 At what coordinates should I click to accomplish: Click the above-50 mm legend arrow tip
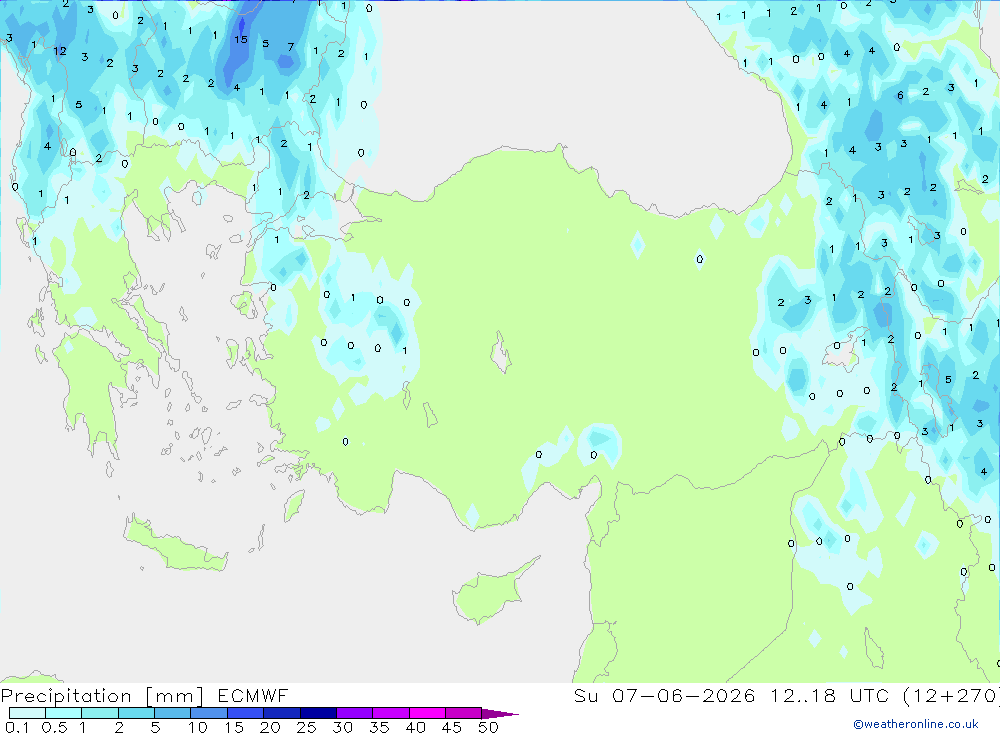click(x=501, y=713)
